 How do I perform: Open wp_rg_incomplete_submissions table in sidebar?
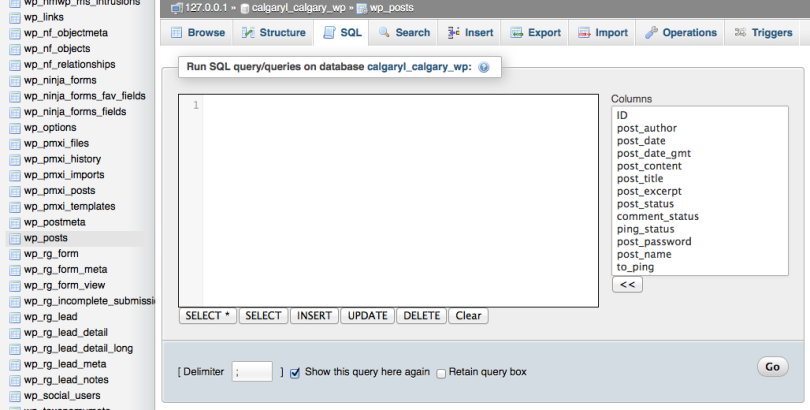[x=89, y=301]
